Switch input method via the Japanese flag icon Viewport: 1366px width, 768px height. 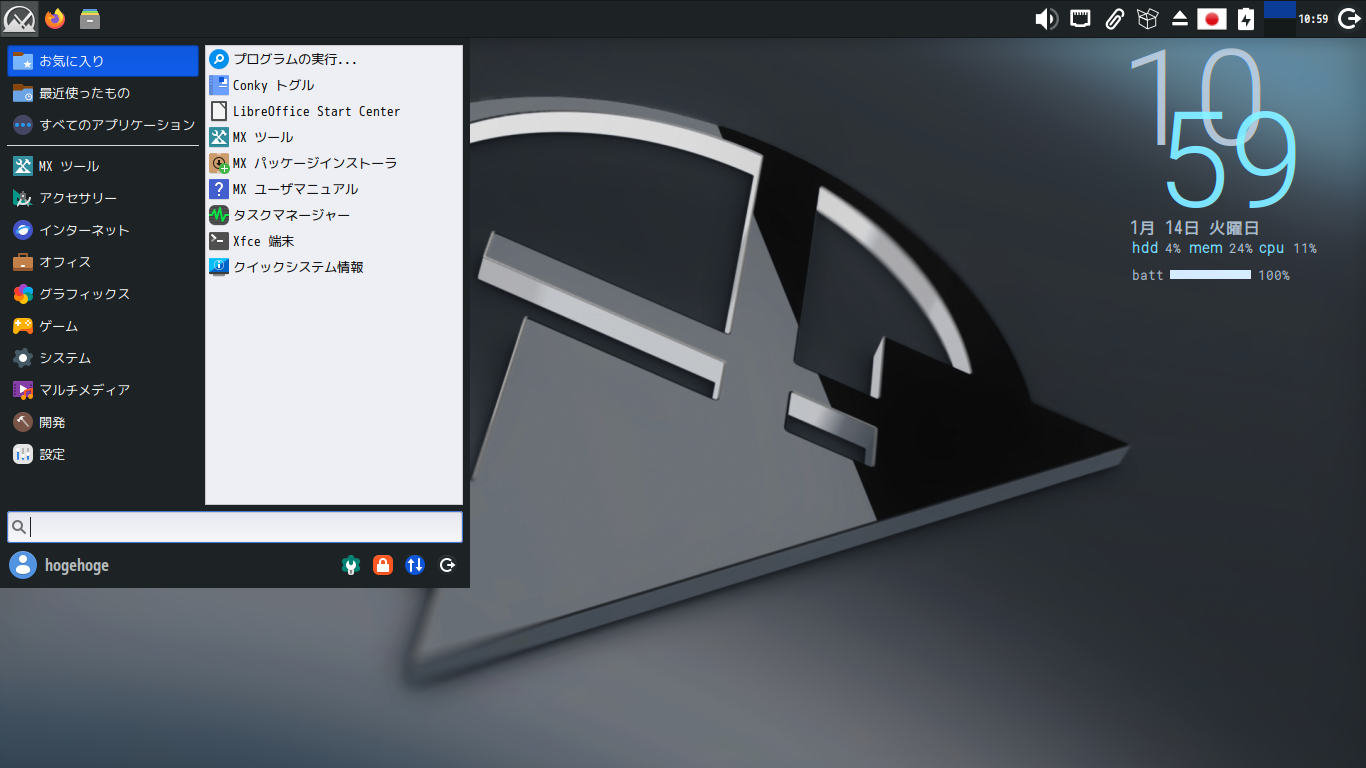pyautogui.click(x=1211, y=18)
